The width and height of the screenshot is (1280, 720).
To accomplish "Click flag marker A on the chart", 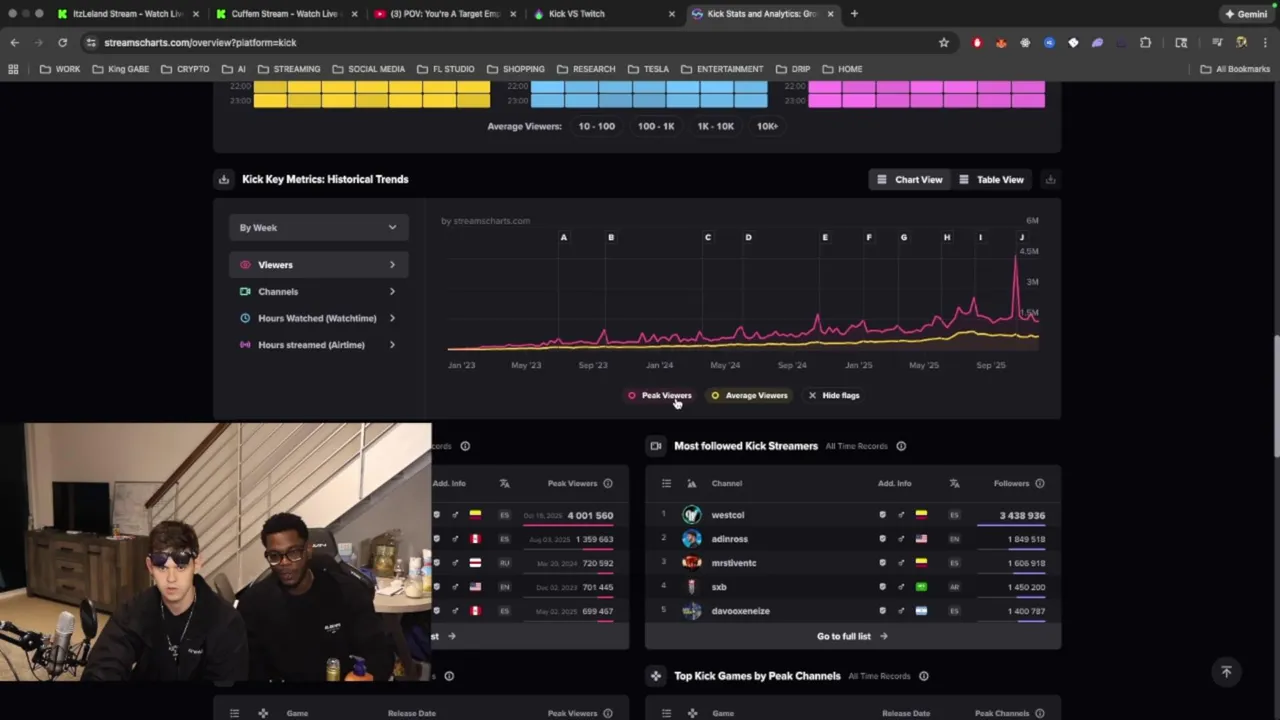I will [x=564, y=237].
